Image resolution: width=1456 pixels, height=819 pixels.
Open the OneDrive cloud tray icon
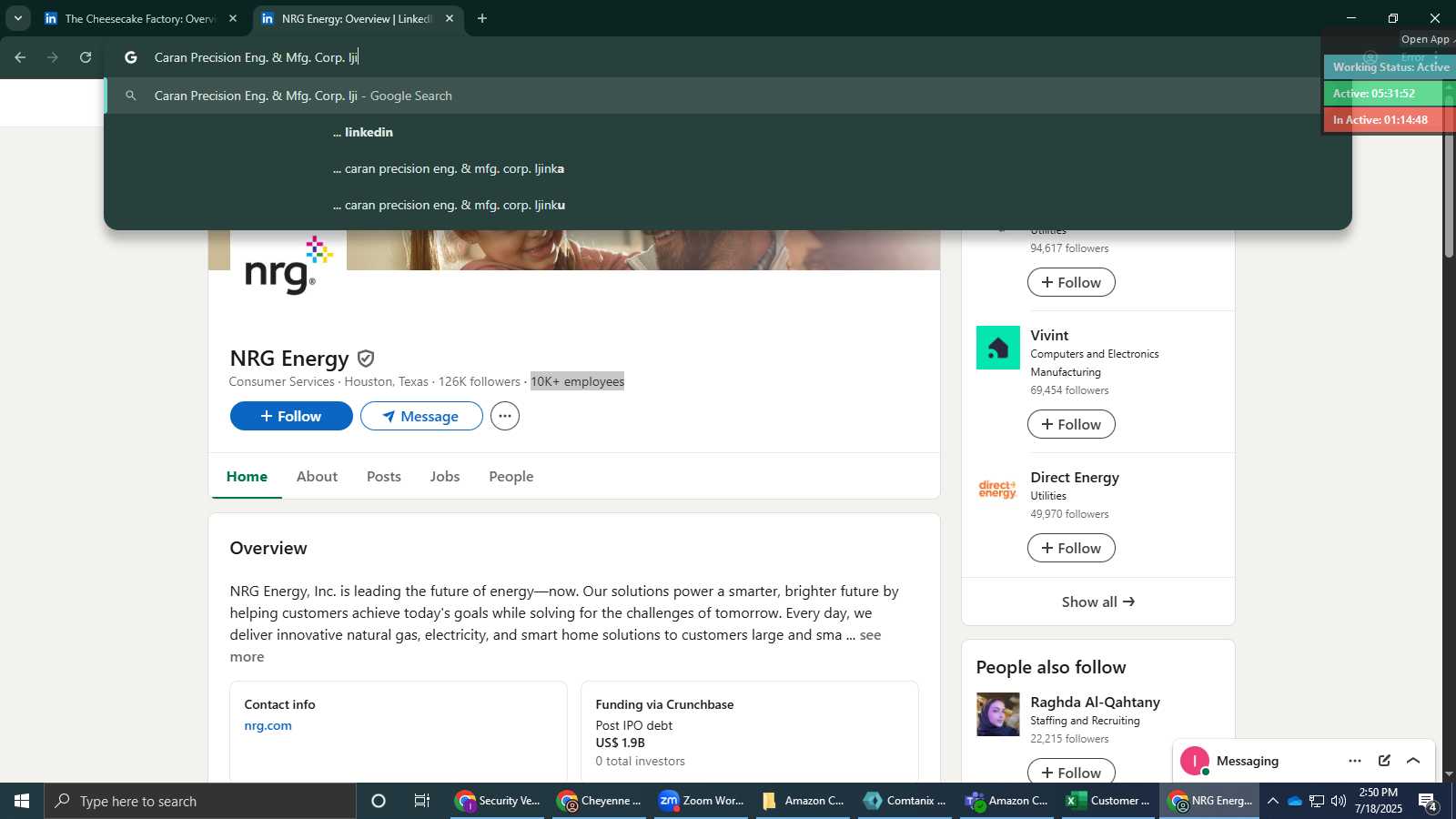1295,801
